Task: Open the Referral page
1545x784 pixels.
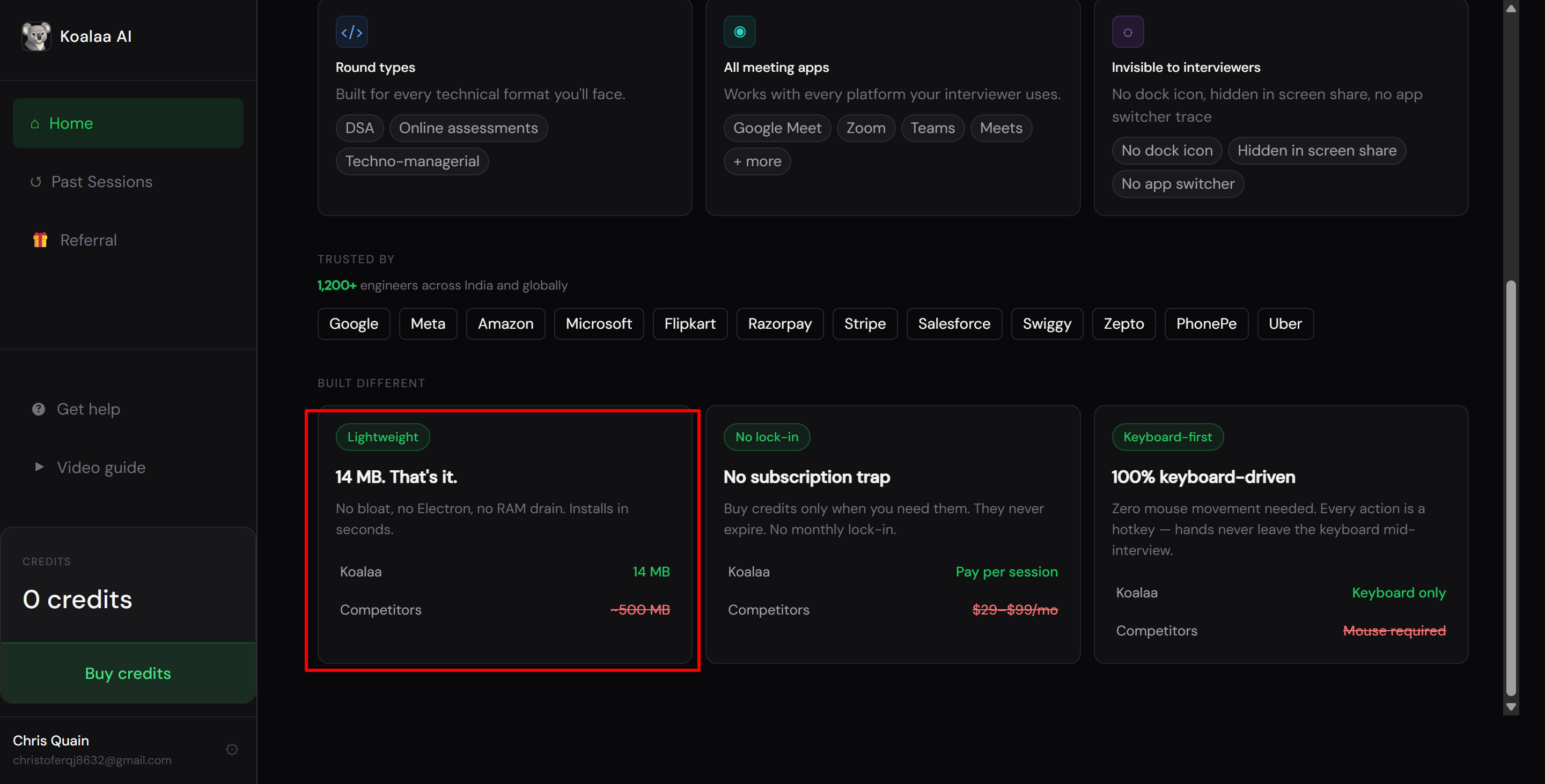Action: click(128, 240)
